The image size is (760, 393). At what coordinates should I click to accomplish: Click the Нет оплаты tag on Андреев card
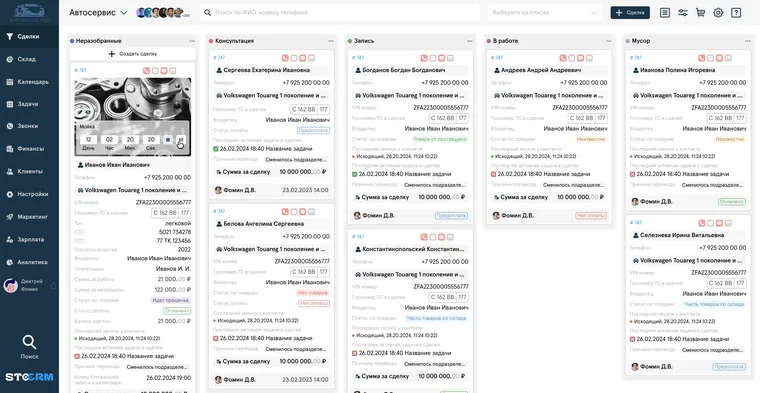[591, 216]
